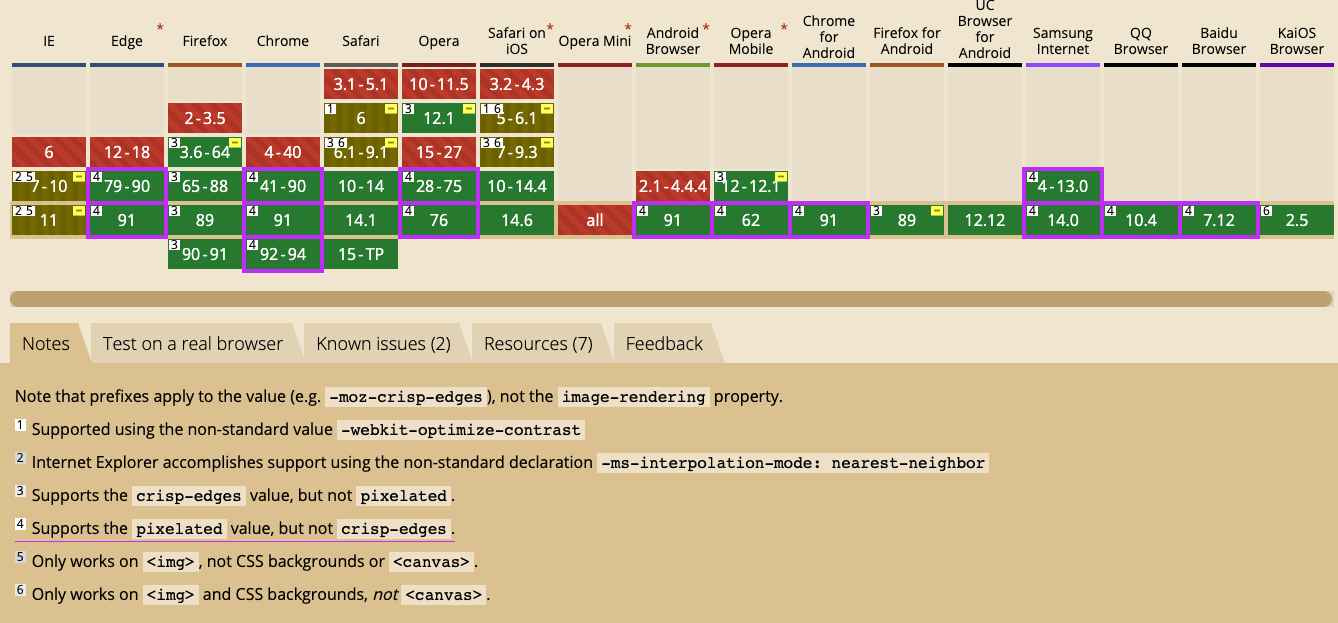Click the note 6 marker on KaiOS 2.5

(1266, 211)
